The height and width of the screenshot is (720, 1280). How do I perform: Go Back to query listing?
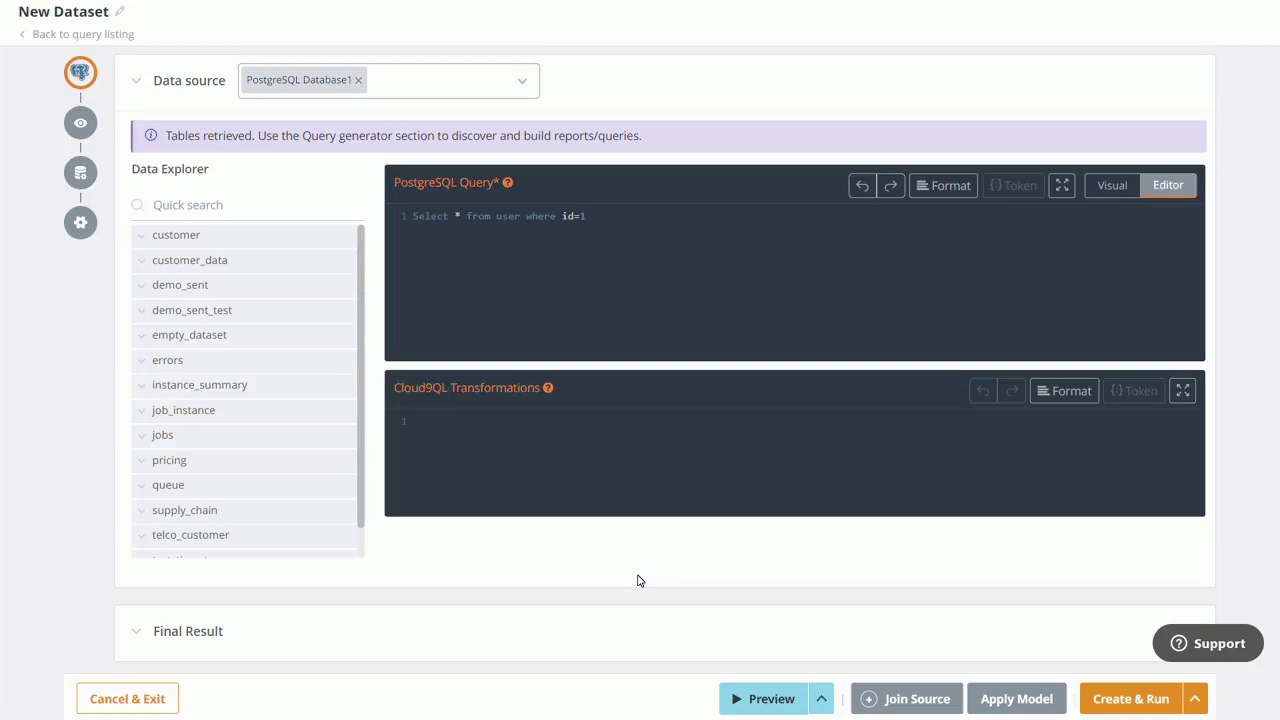pyautogui.click(x=83, y=33)
